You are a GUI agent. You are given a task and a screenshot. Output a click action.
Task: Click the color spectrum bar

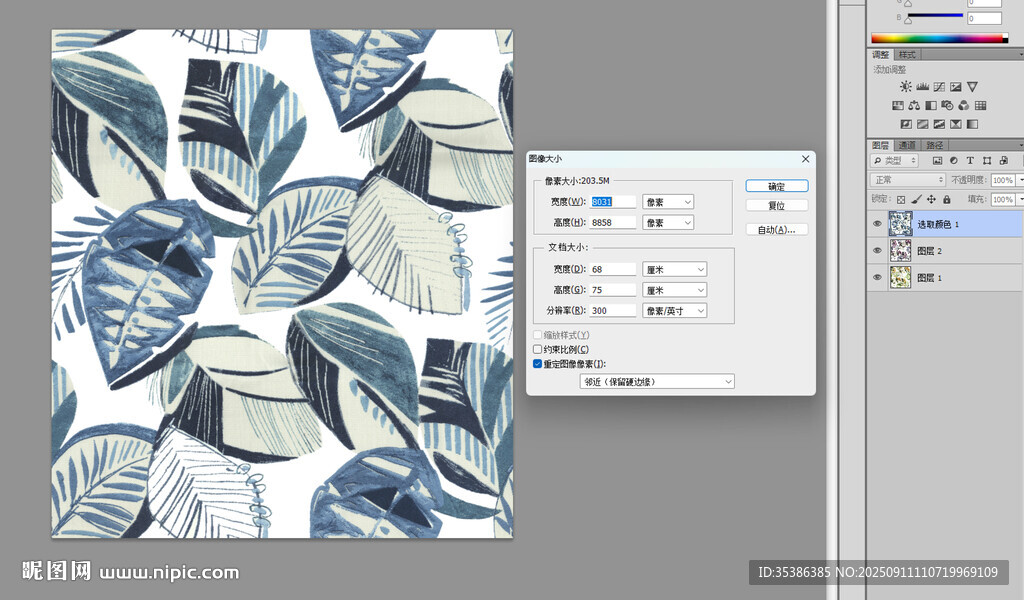pos(939,39)
